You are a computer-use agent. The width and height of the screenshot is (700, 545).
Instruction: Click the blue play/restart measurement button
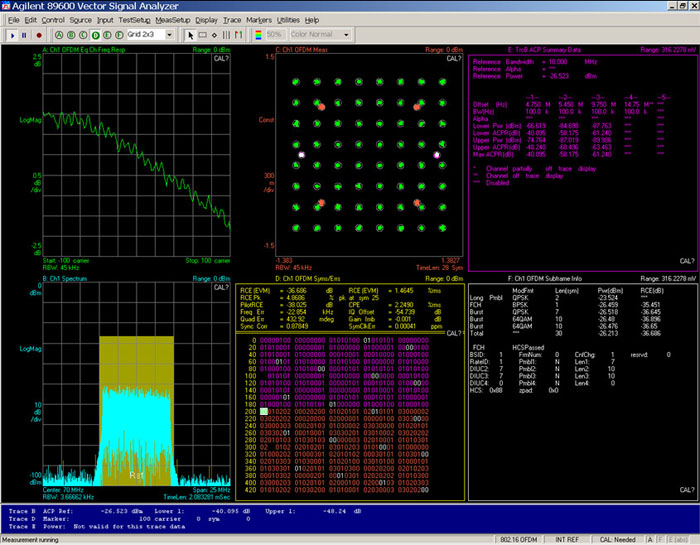[x=12, y=35]
